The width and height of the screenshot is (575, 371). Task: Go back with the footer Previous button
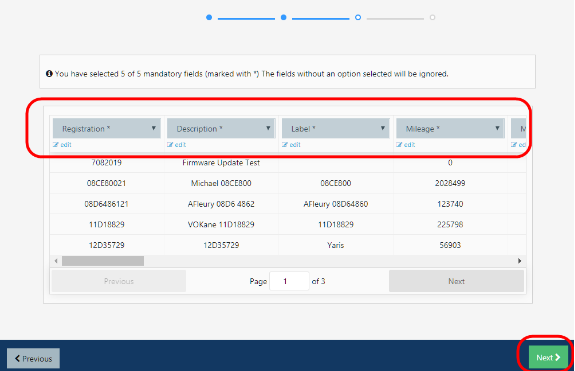coord(33,359)
